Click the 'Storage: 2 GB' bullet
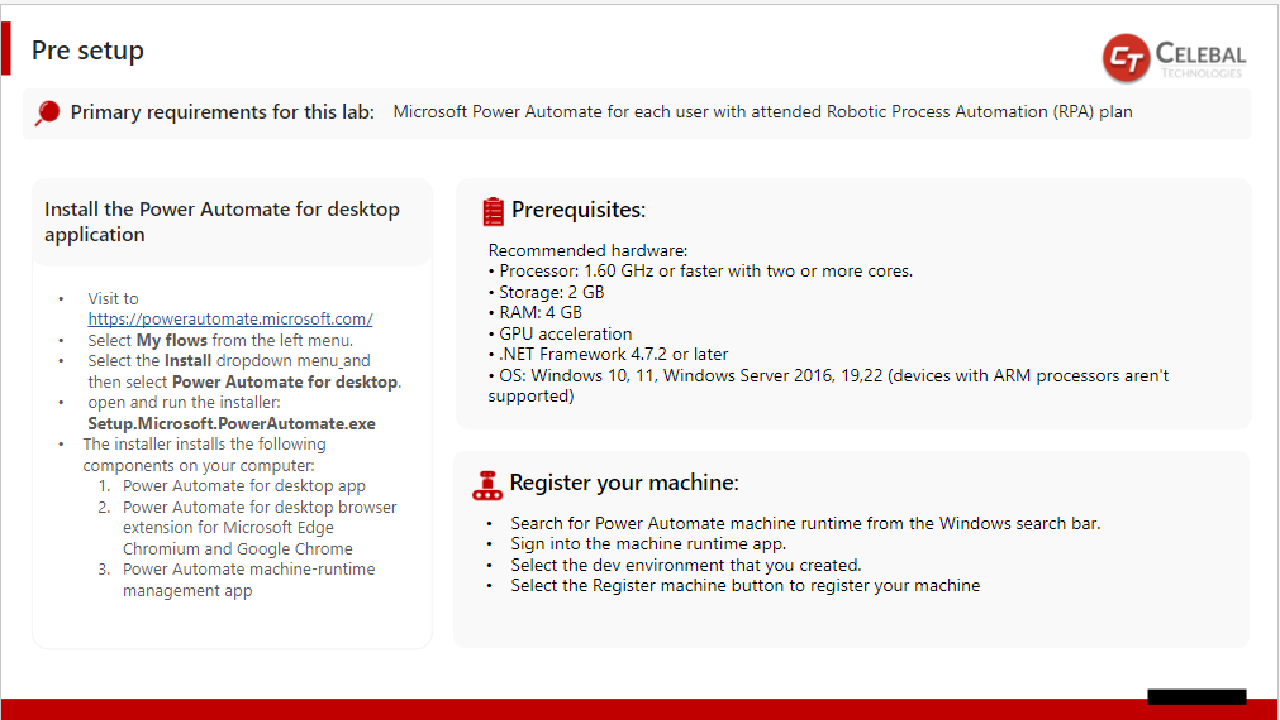The image size is (1280, 720). [x=546, y=292]
